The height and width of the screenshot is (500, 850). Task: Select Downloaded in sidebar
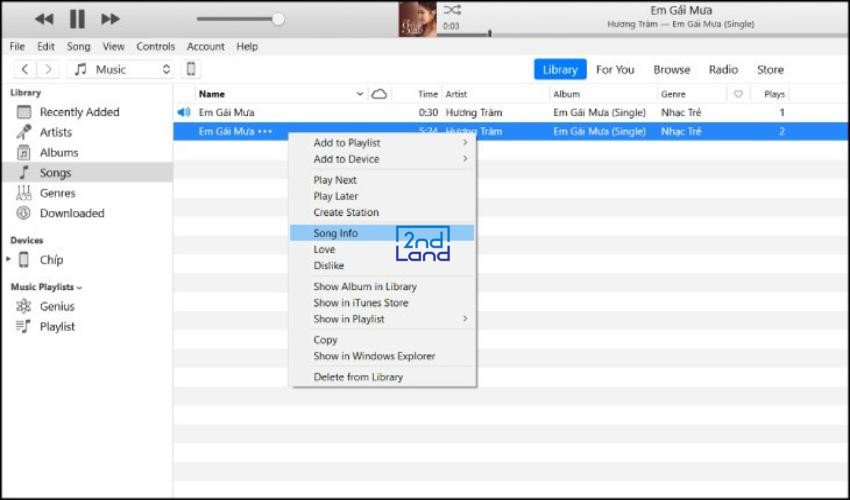[x=87, y=214]
